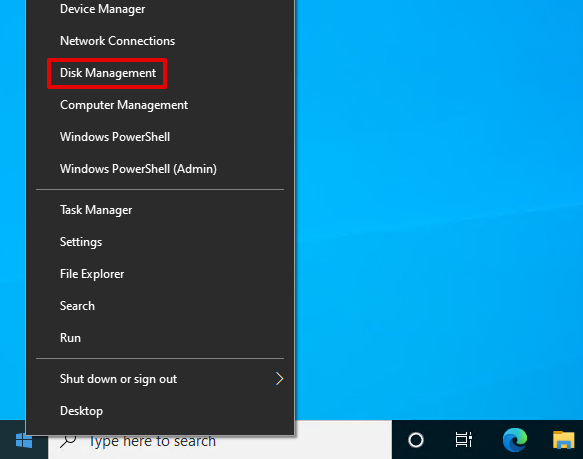
Task: Open the Run dialog entry
Action: tap(160, 338)
